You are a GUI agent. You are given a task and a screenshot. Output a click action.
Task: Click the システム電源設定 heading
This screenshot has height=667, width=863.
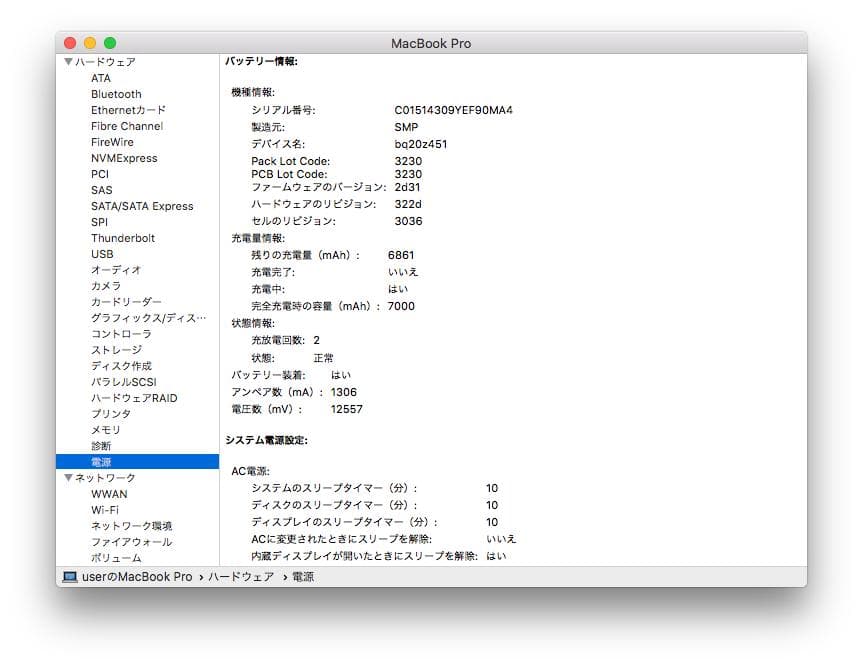266,440
